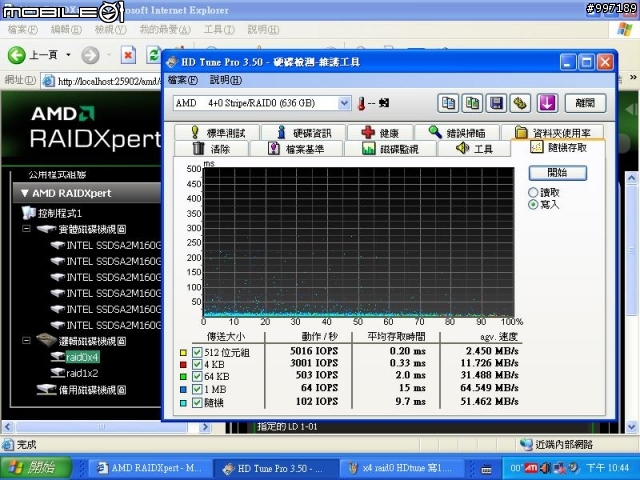
Task: Switch to the 資料夾使用率 tab
Action: 553,133
